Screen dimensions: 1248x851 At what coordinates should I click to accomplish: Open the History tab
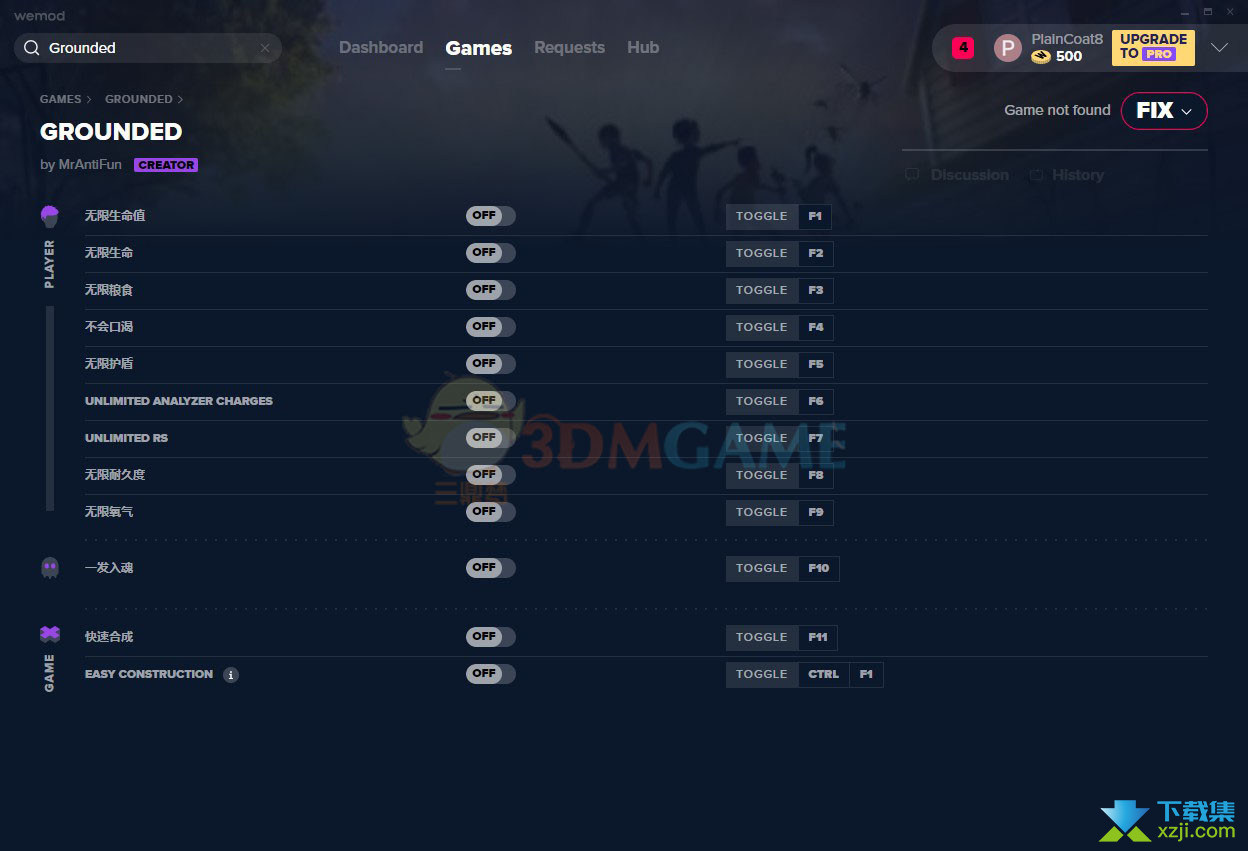(1078, 175)
